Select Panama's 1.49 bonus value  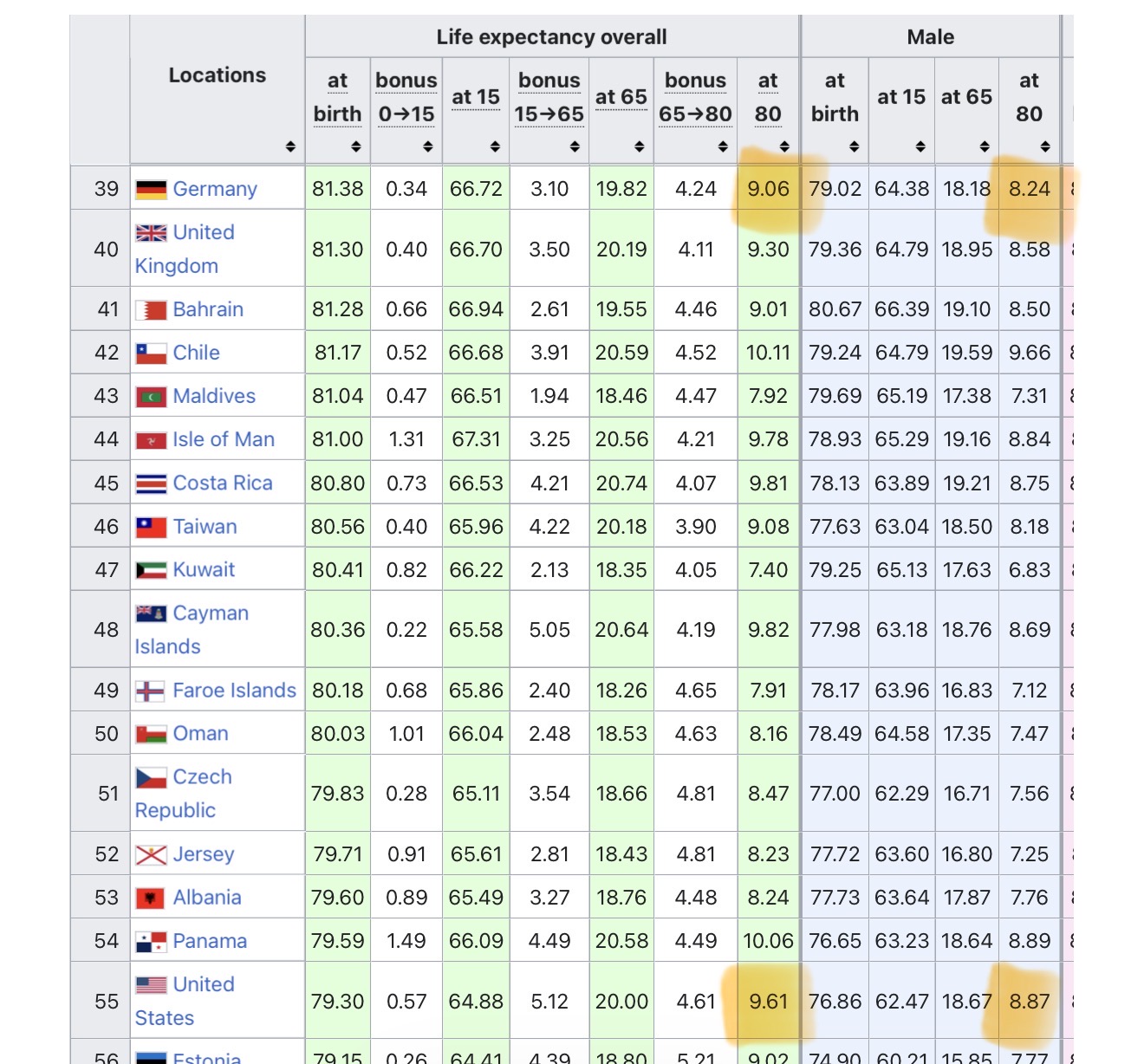point(406,941)
